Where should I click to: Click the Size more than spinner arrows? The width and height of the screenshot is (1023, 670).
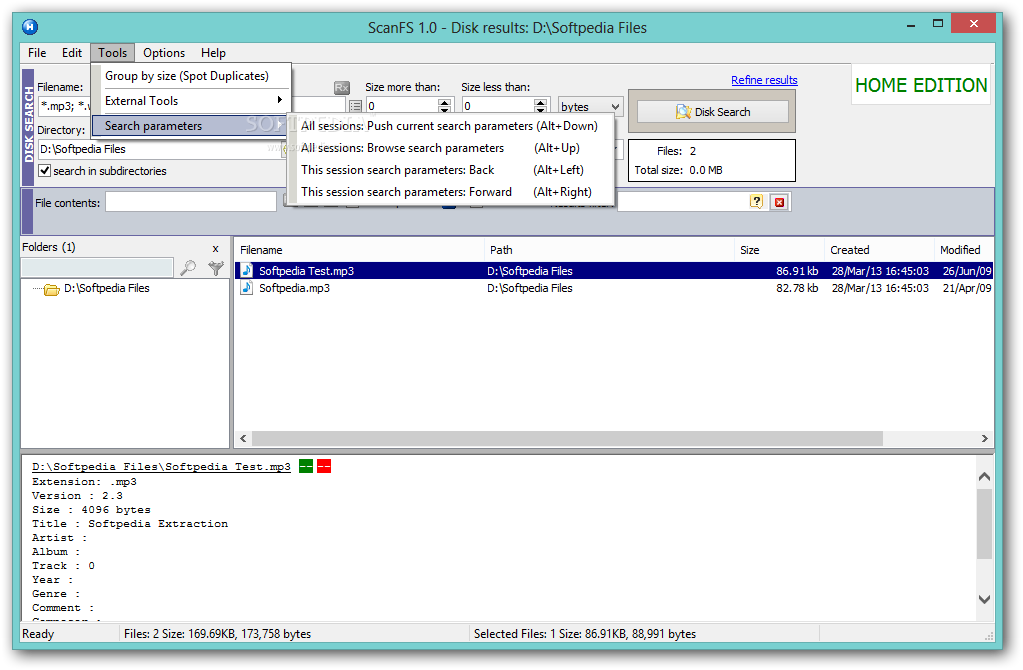click(445, 106)
